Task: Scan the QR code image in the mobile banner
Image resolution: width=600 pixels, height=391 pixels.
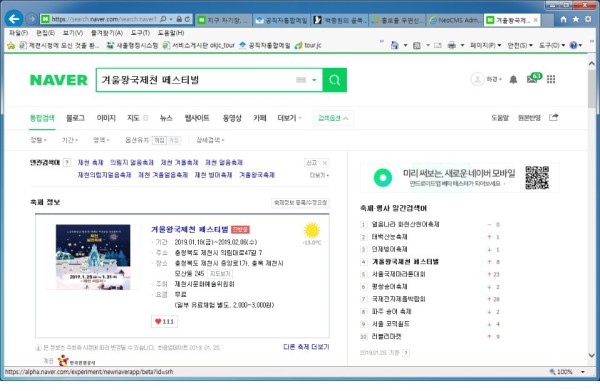Action: tap(537, 178)
